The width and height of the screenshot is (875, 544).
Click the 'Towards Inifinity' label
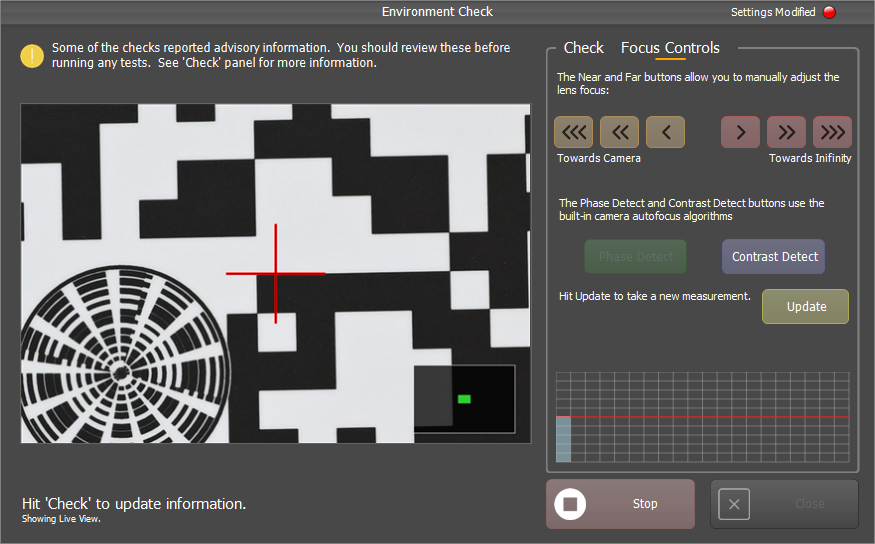[810, 158]
